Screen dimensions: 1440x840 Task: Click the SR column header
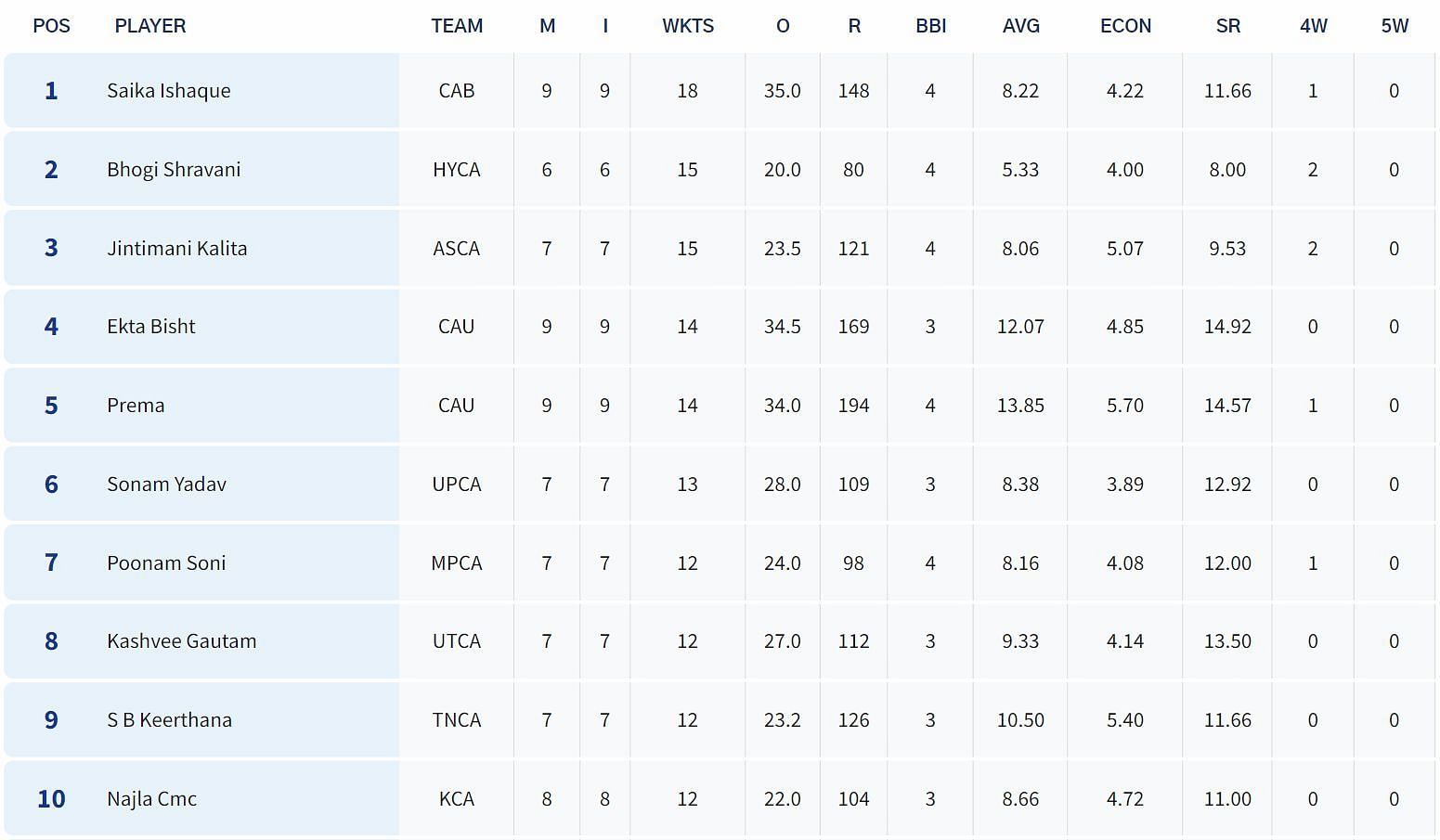[1227, 26]
